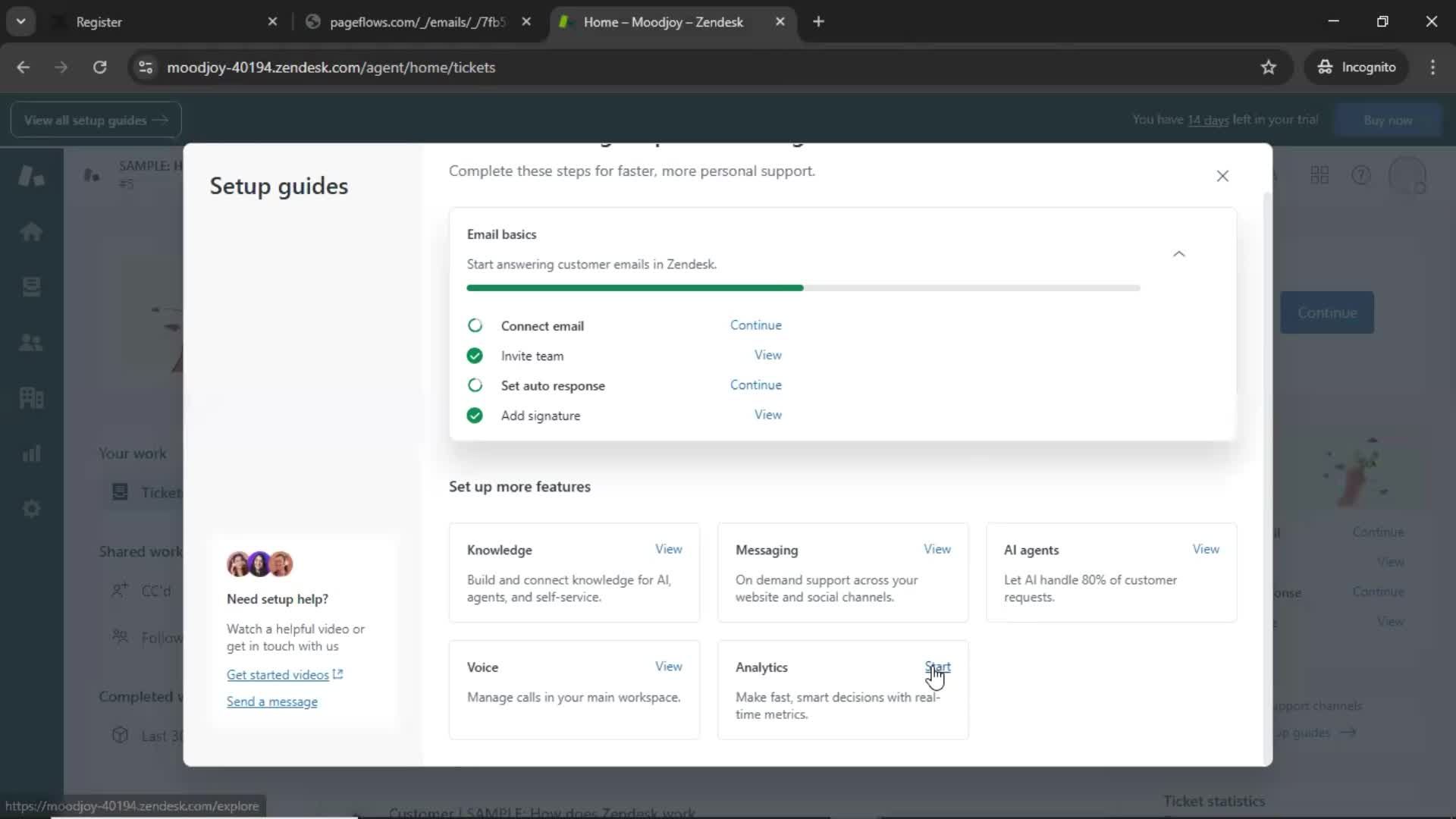This screenshot has height=819, width=1456.
Task: Click the Set auto response status circle
Action: click(x=475, y=385)
